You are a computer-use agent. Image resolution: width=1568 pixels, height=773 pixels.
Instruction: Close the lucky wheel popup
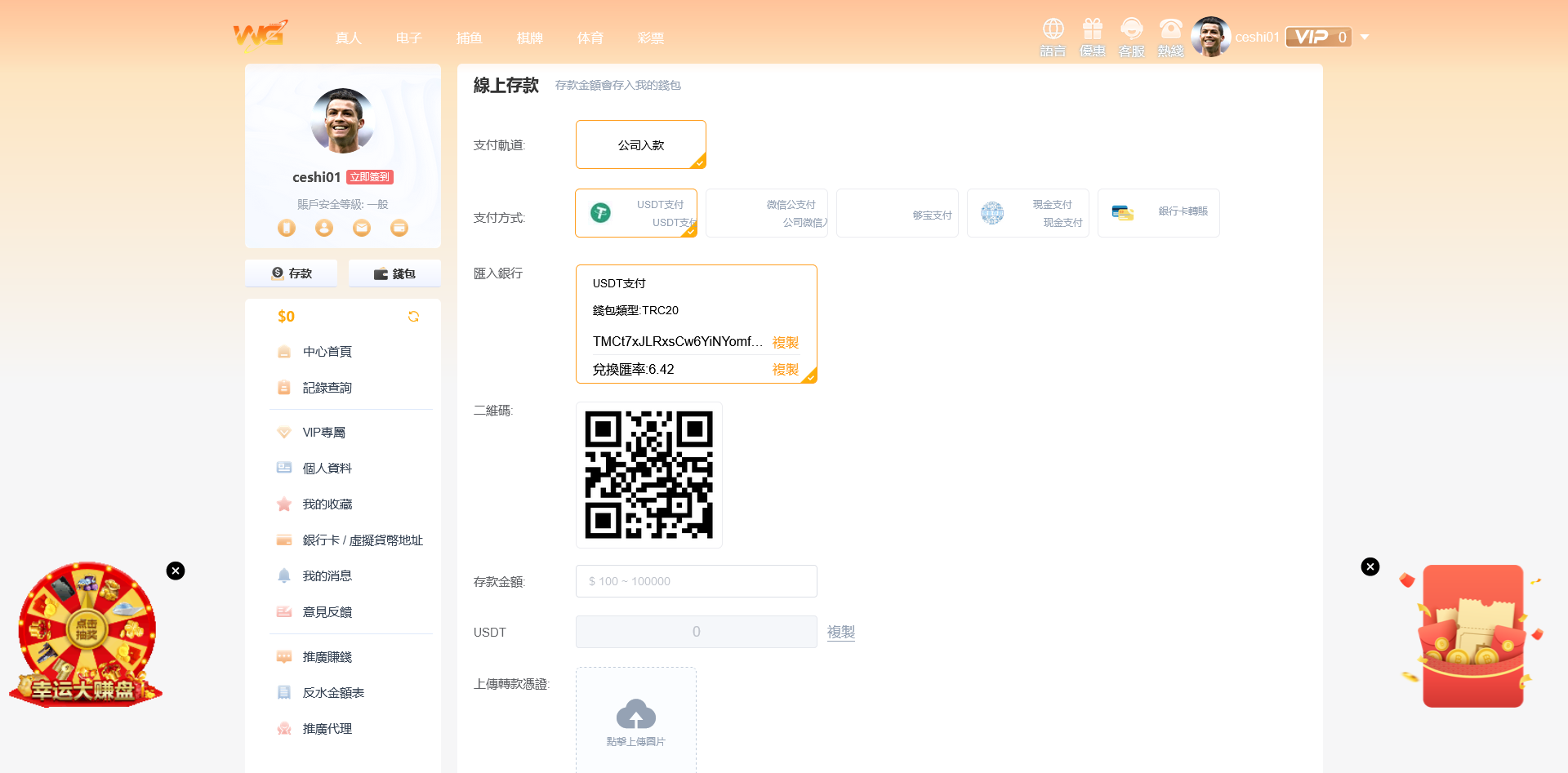tap(176, 571)
